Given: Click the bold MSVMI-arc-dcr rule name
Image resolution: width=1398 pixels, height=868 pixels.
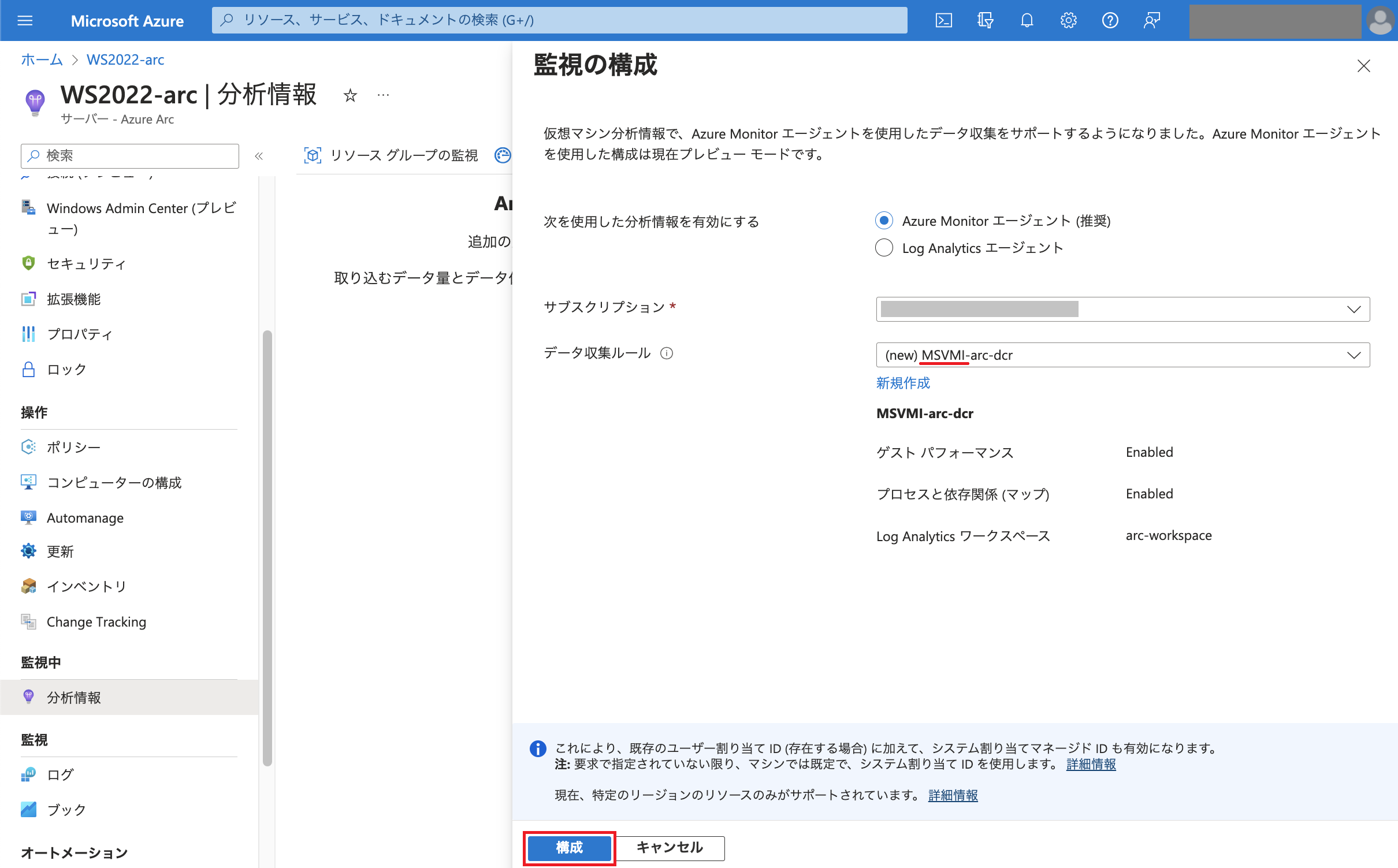Looking at the screenshot, I should pyautogui.click(x=924, y=413).
